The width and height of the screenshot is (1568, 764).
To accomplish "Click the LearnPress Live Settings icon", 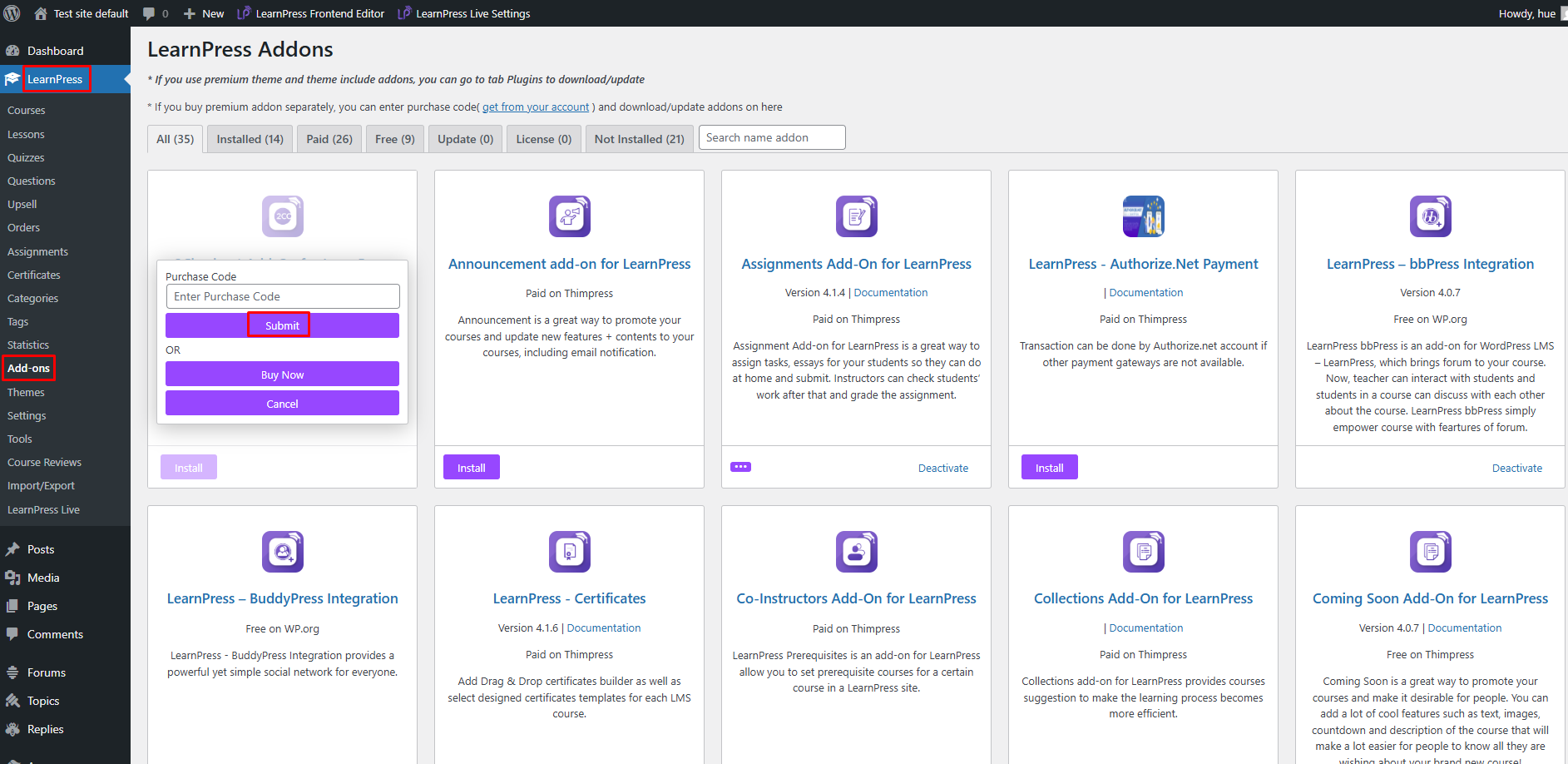I will pos(404,13).
